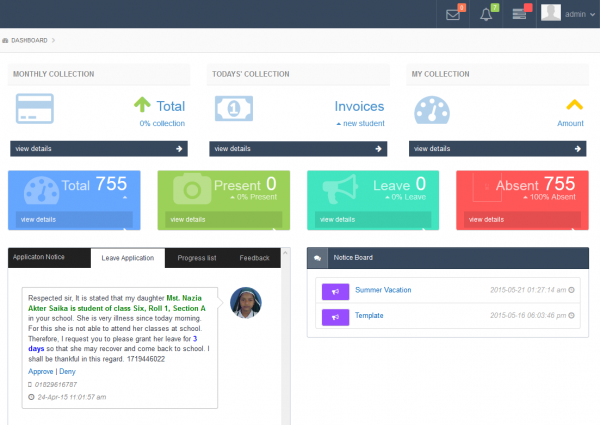The height and width of the screenshot is (425, 600).
Task: Expand the admin user dropdown menu
Action: point(568,14)
